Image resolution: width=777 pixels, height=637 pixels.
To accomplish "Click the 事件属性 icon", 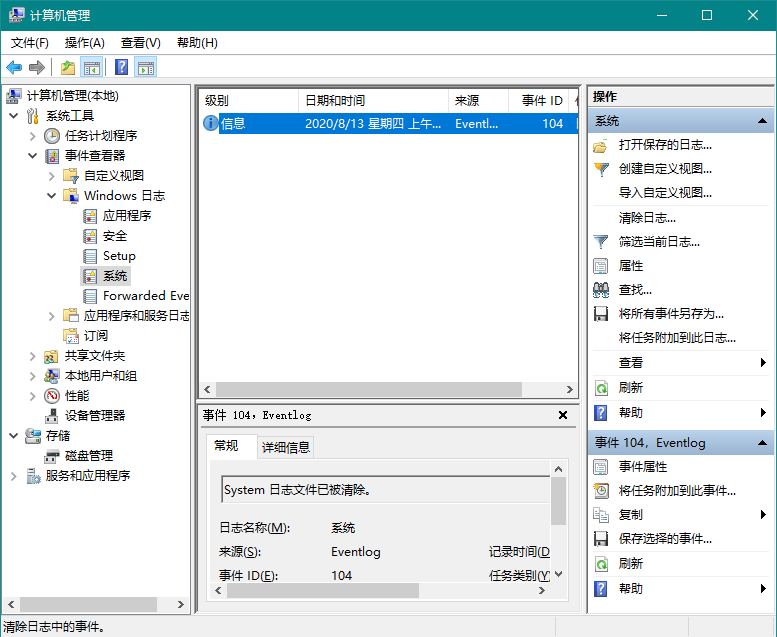I will (x=601, y=467).
